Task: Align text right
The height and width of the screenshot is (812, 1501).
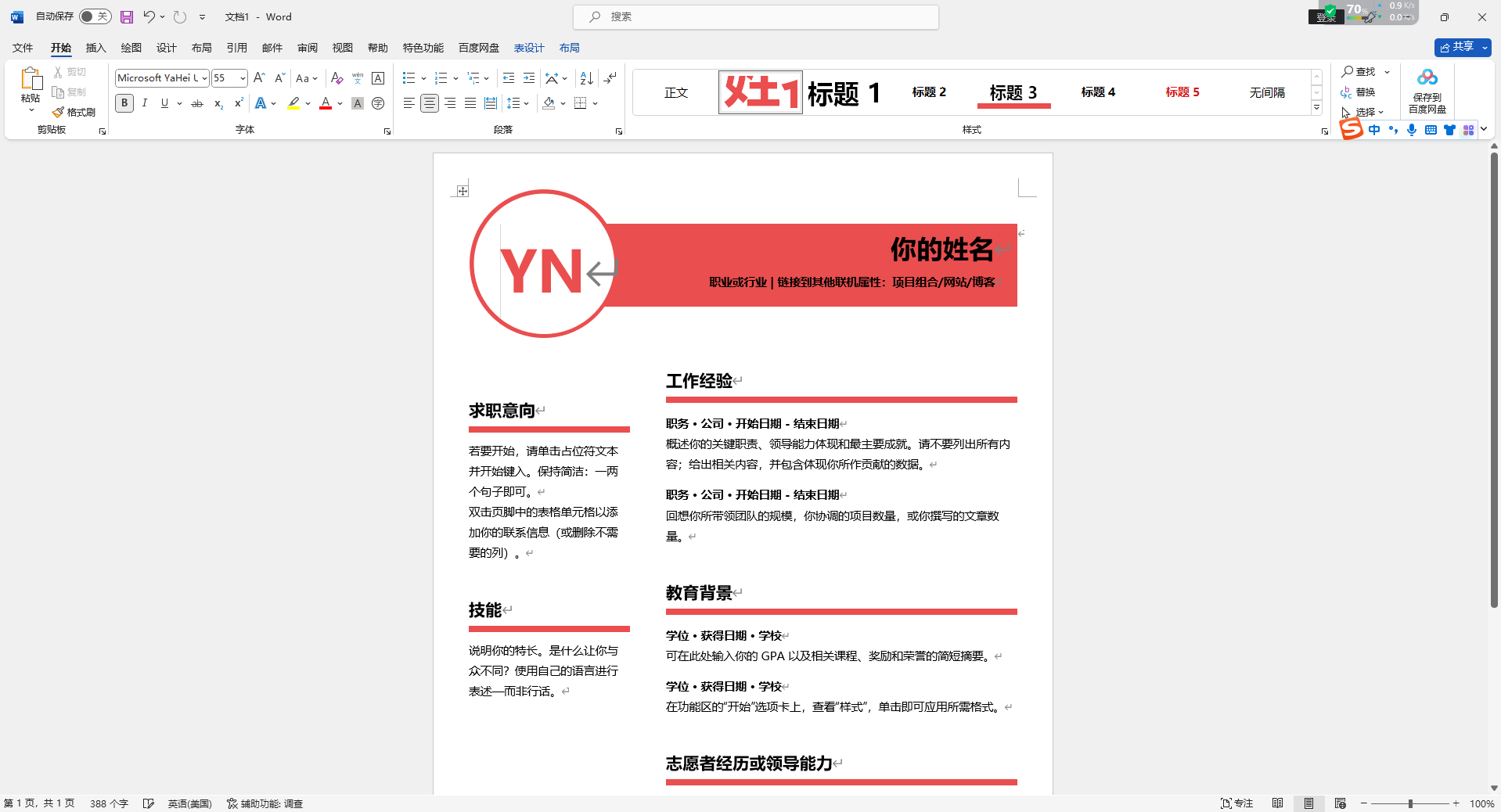Action: click(450, 103)
